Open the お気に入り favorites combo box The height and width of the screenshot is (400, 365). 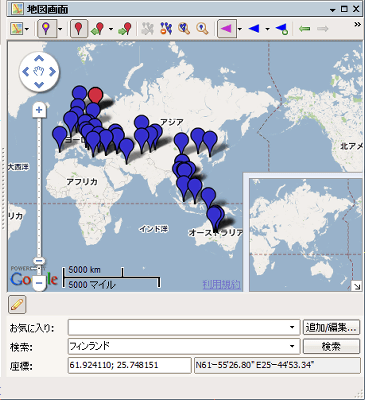click(x=184, y=328)
